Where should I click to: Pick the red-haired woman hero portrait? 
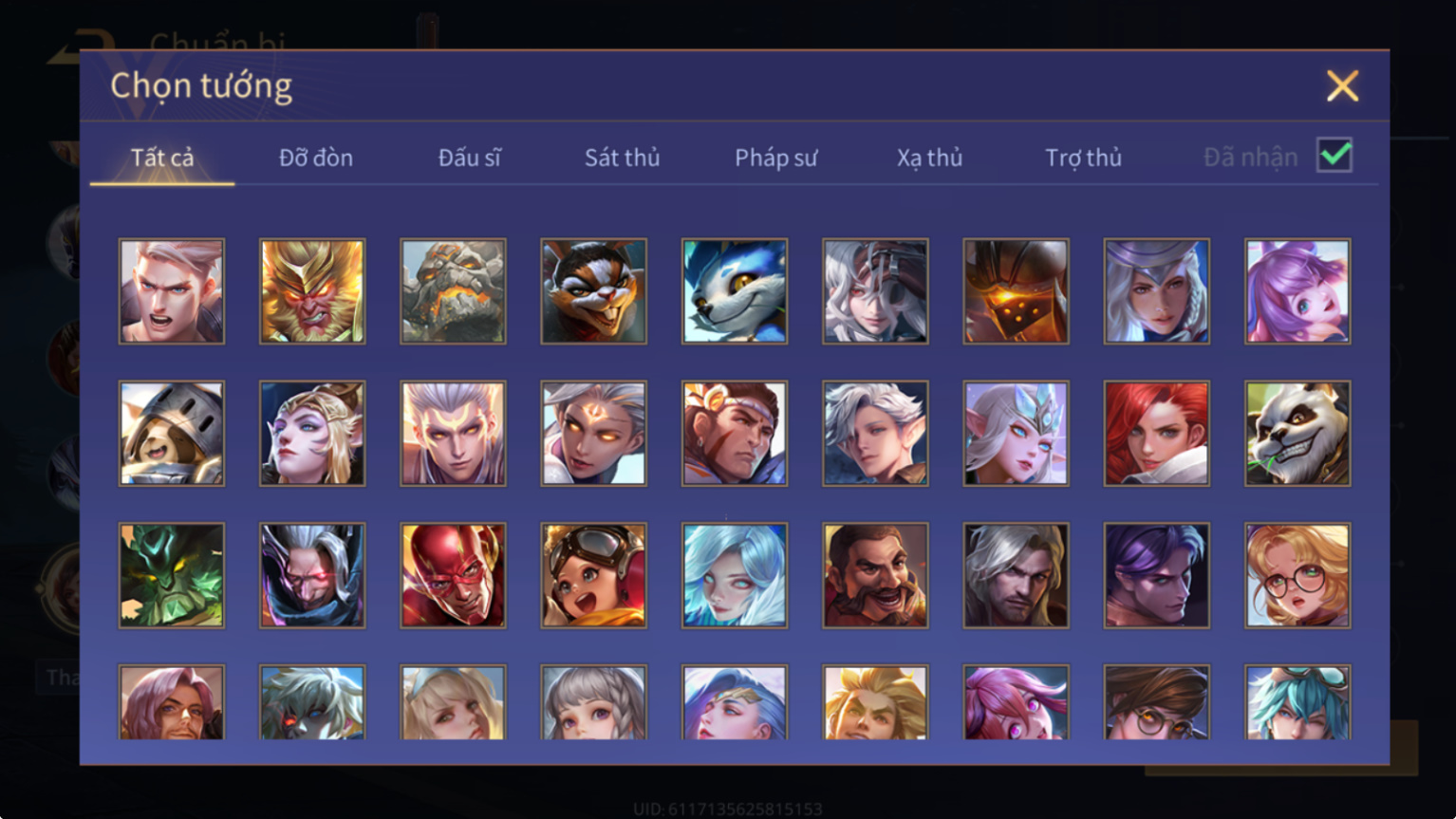pos(1156,434)
